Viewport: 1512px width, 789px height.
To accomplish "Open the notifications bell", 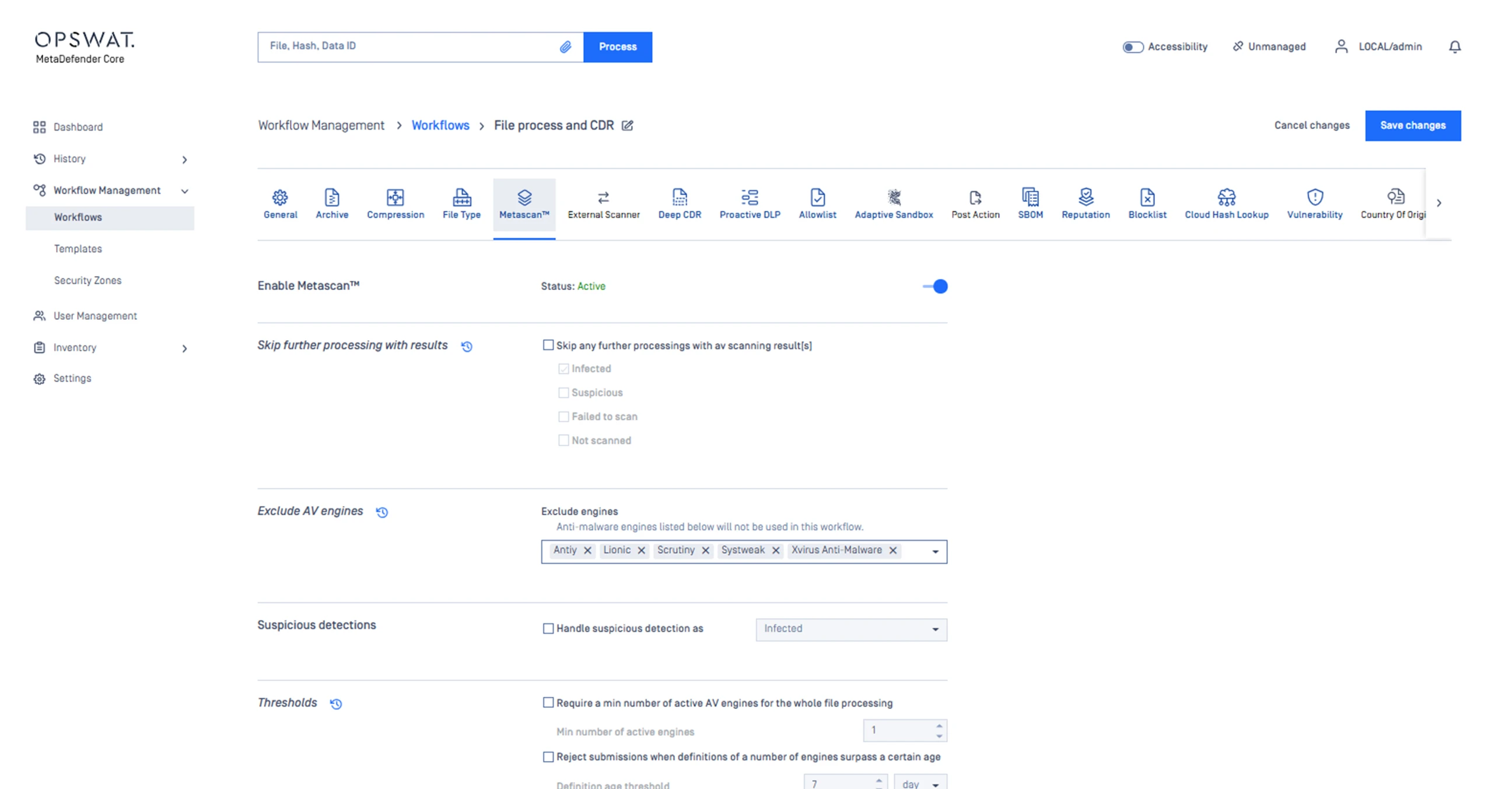I will (1454, 47).
